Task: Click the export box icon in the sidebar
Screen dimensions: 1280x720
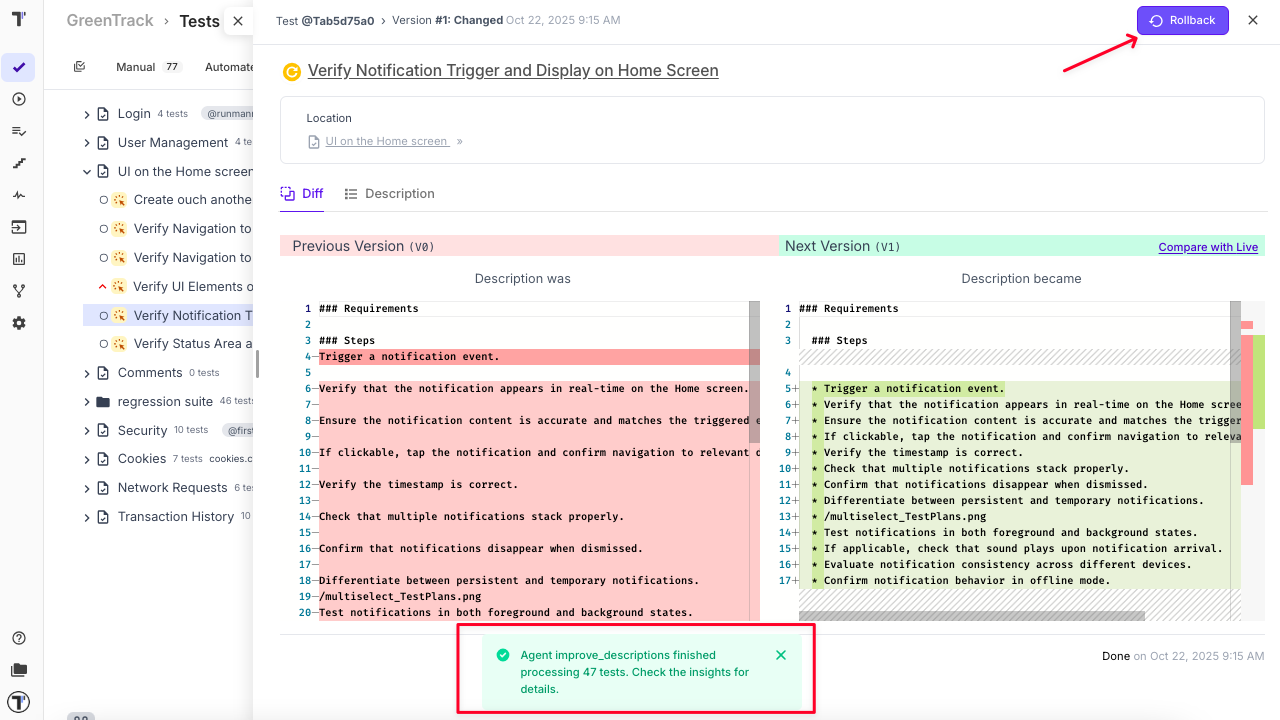Action: point(17,227)
